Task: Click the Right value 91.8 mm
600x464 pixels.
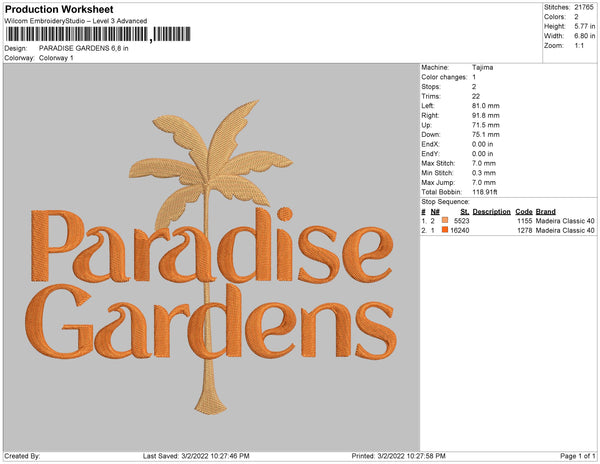Action: [x=486, y=116]
